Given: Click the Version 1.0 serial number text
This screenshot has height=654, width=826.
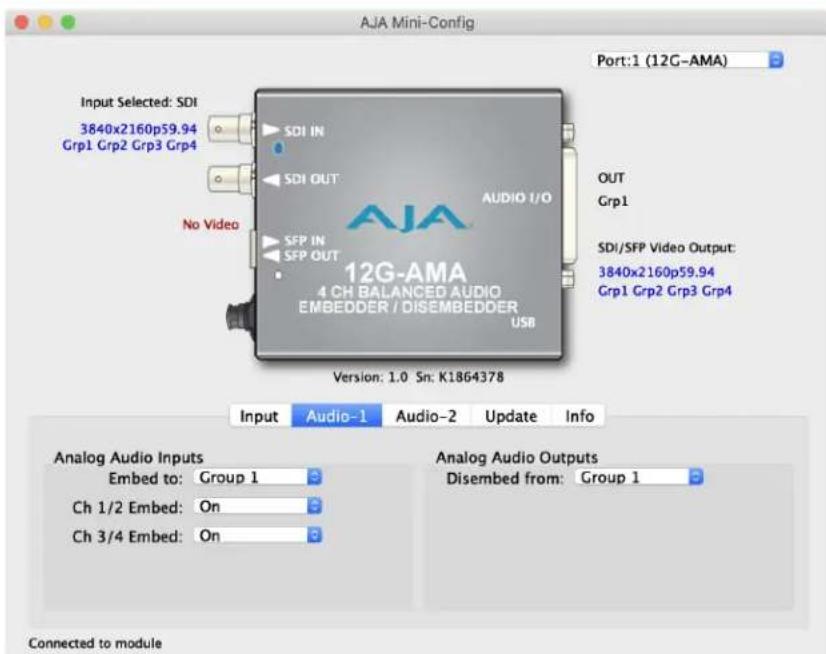Looking at the screenshot, I should pos(418,377).
